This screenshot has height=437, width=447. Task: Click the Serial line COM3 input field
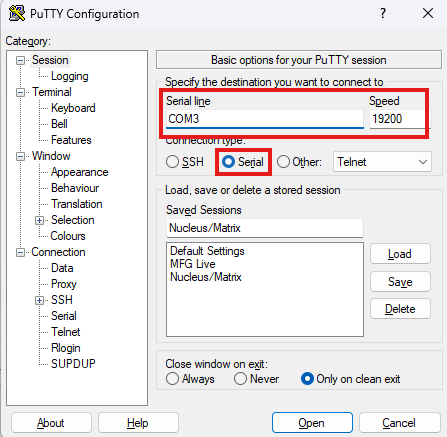pyautogui.click(x=265, y=119)
